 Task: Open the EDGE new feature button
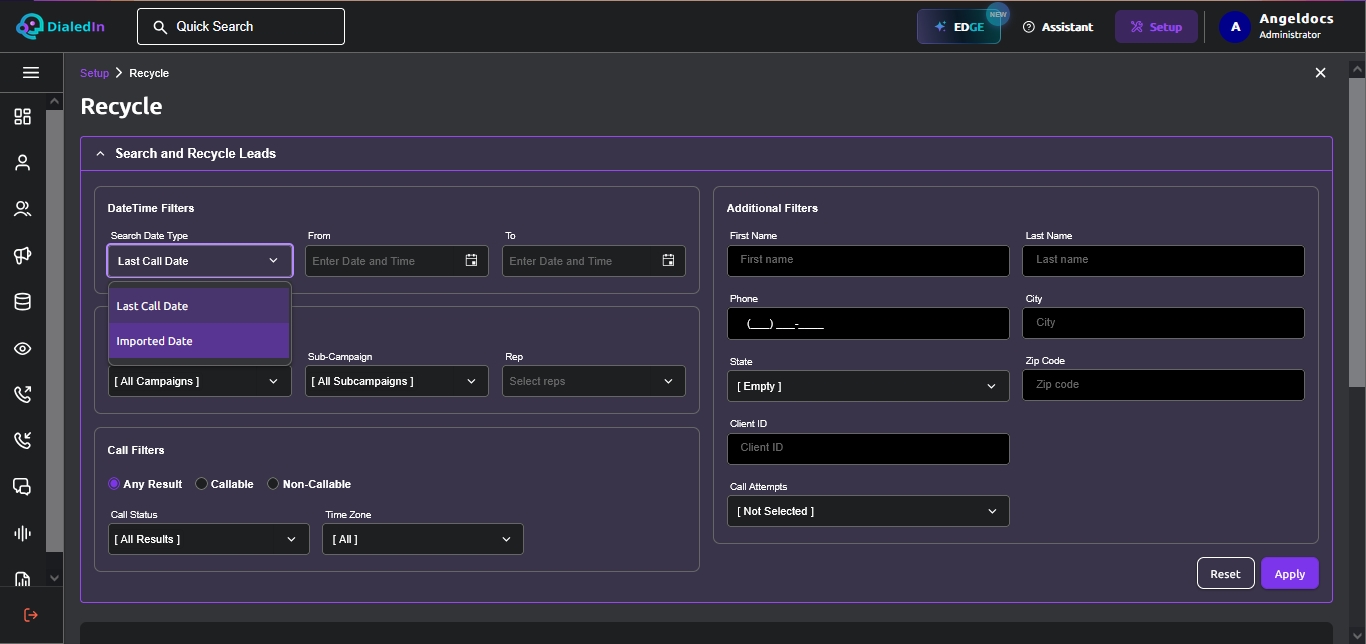click(x=959, y=27)
